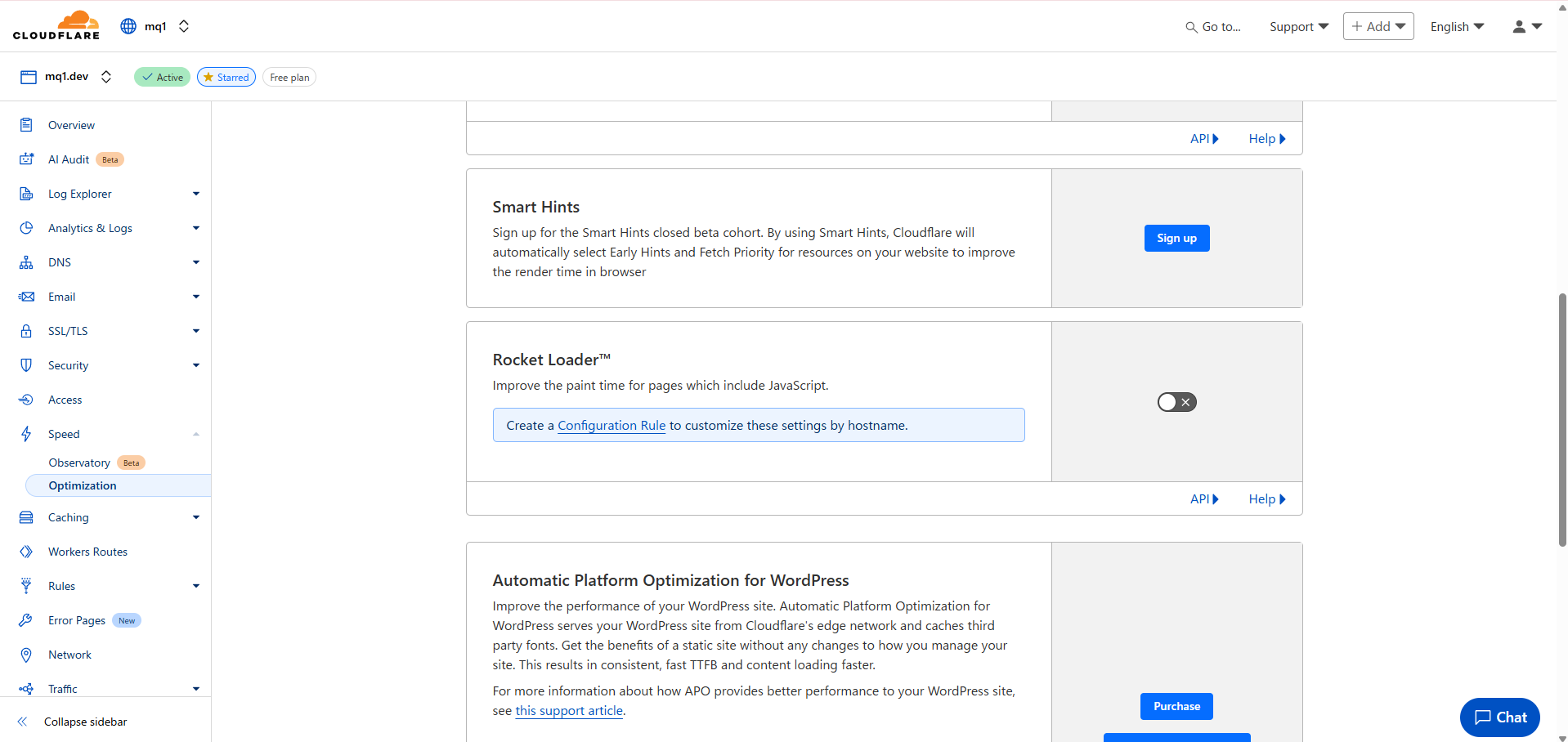Expand the Rocket Loader API link

pos(1204,499)
